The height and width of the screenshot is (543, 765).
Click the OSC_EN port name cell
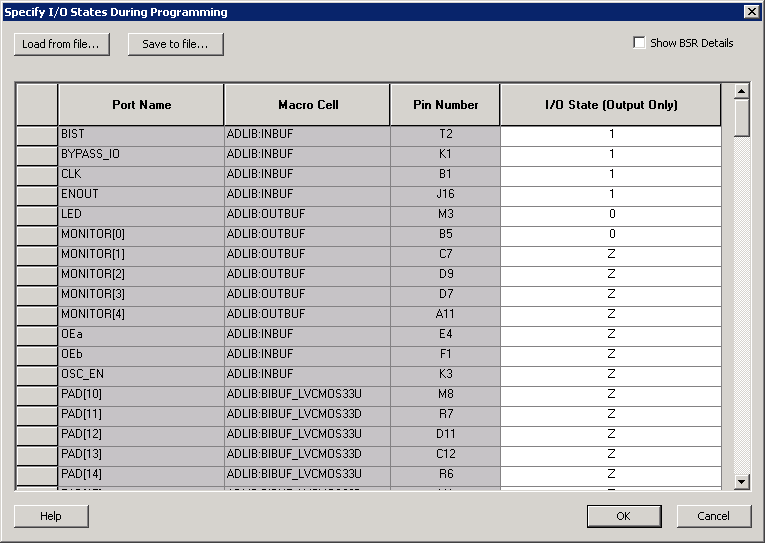(141, 374)
